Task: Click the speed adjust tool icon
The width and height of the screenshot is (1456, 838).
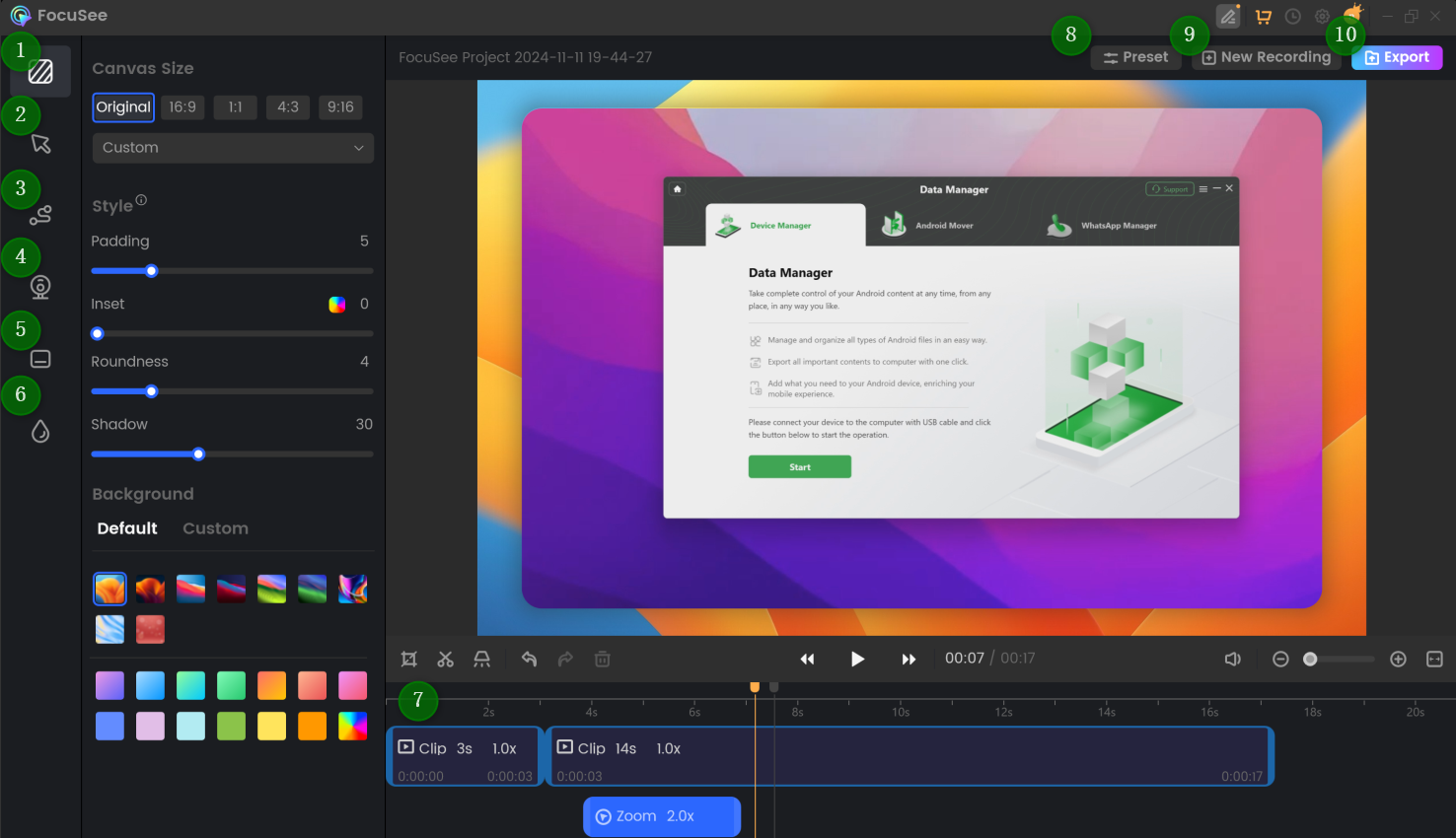Action: 481,659
